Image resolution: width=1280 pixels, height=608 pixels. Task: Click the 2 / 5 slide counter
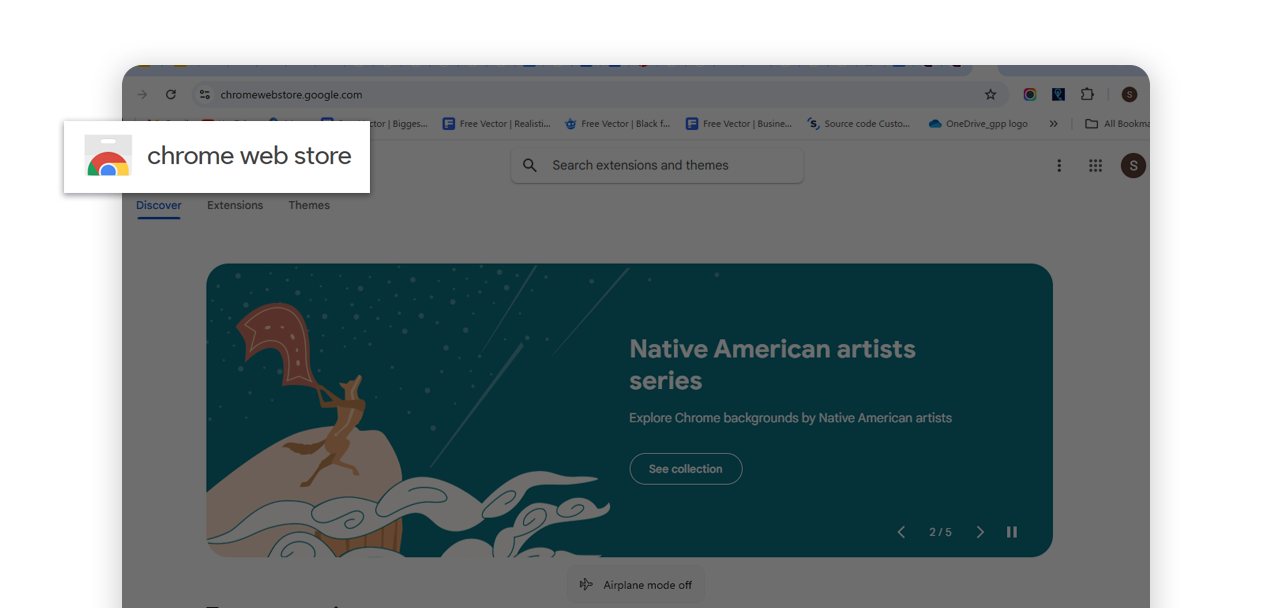click(x=940, y=532)
